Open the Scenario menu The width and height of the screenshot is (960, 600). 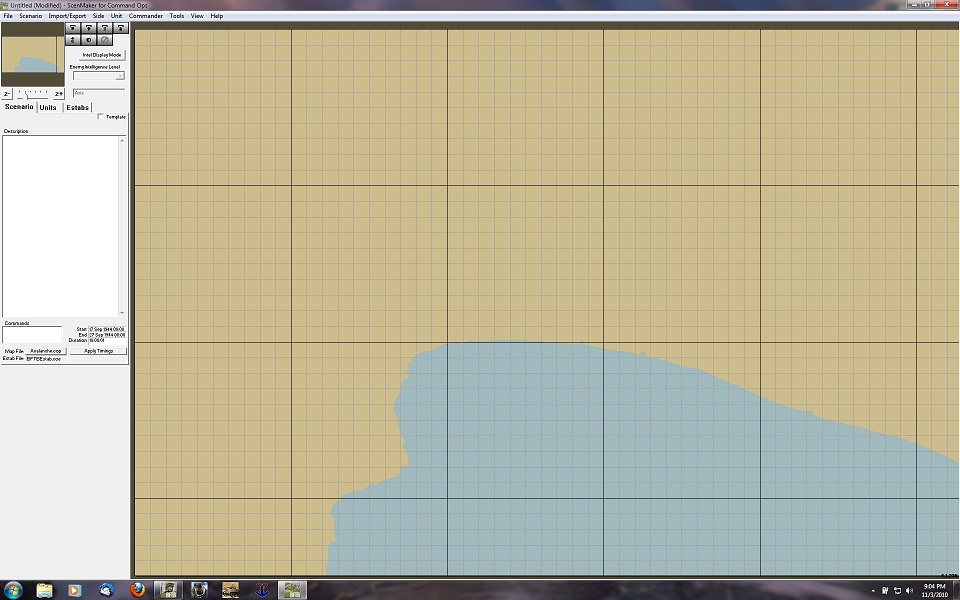[31, 16]
